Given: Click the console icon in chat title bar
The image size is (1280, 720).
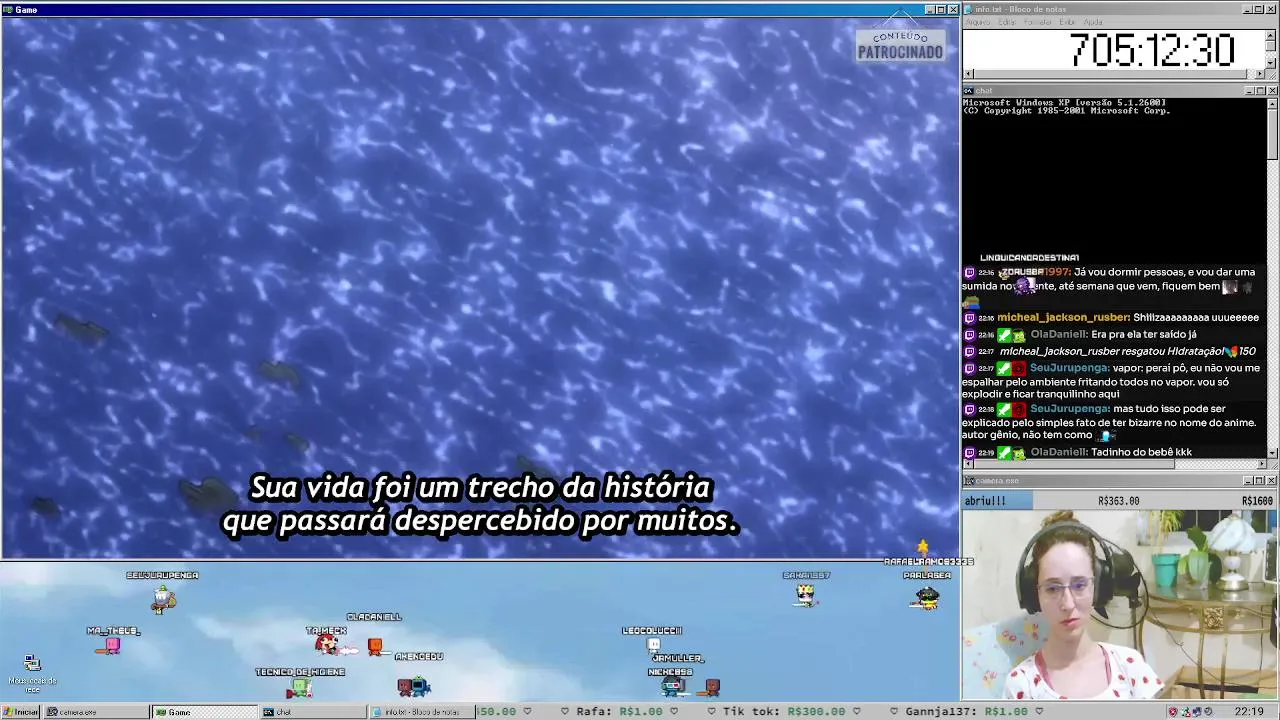Looking at the screenshot, I should 968,91.
